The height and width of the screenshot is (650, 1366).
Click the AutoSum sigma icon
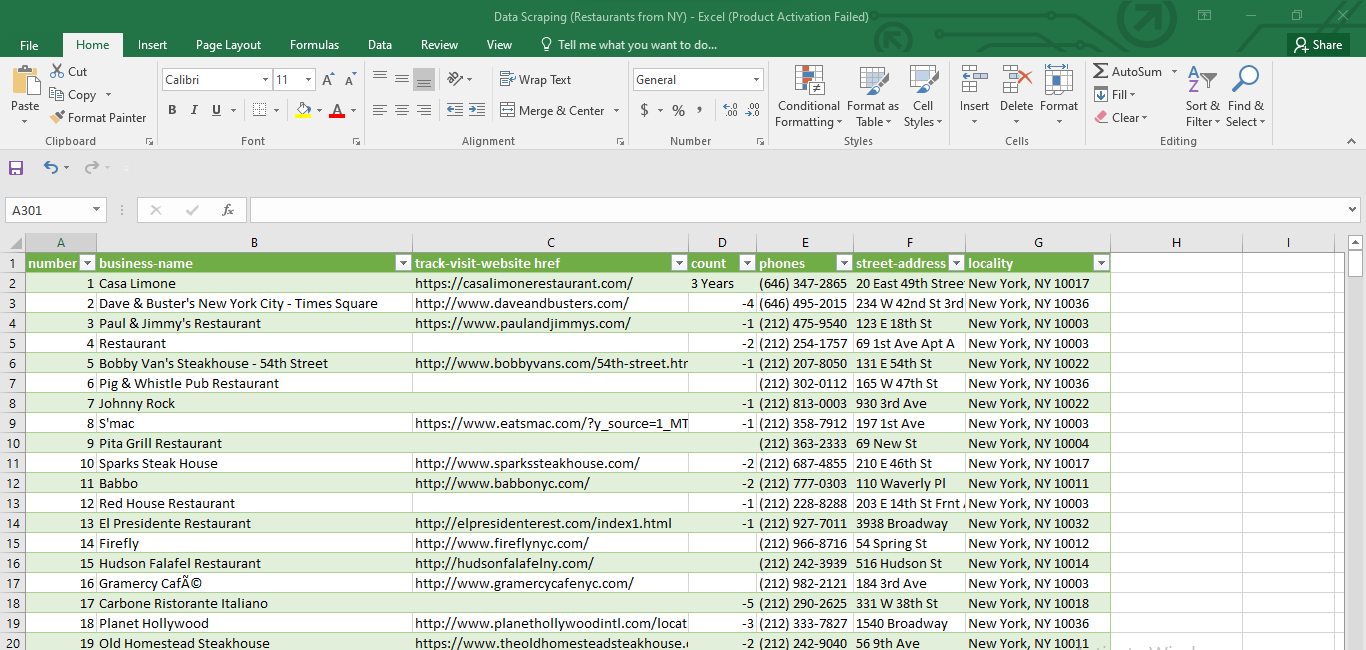(1101, 72)
